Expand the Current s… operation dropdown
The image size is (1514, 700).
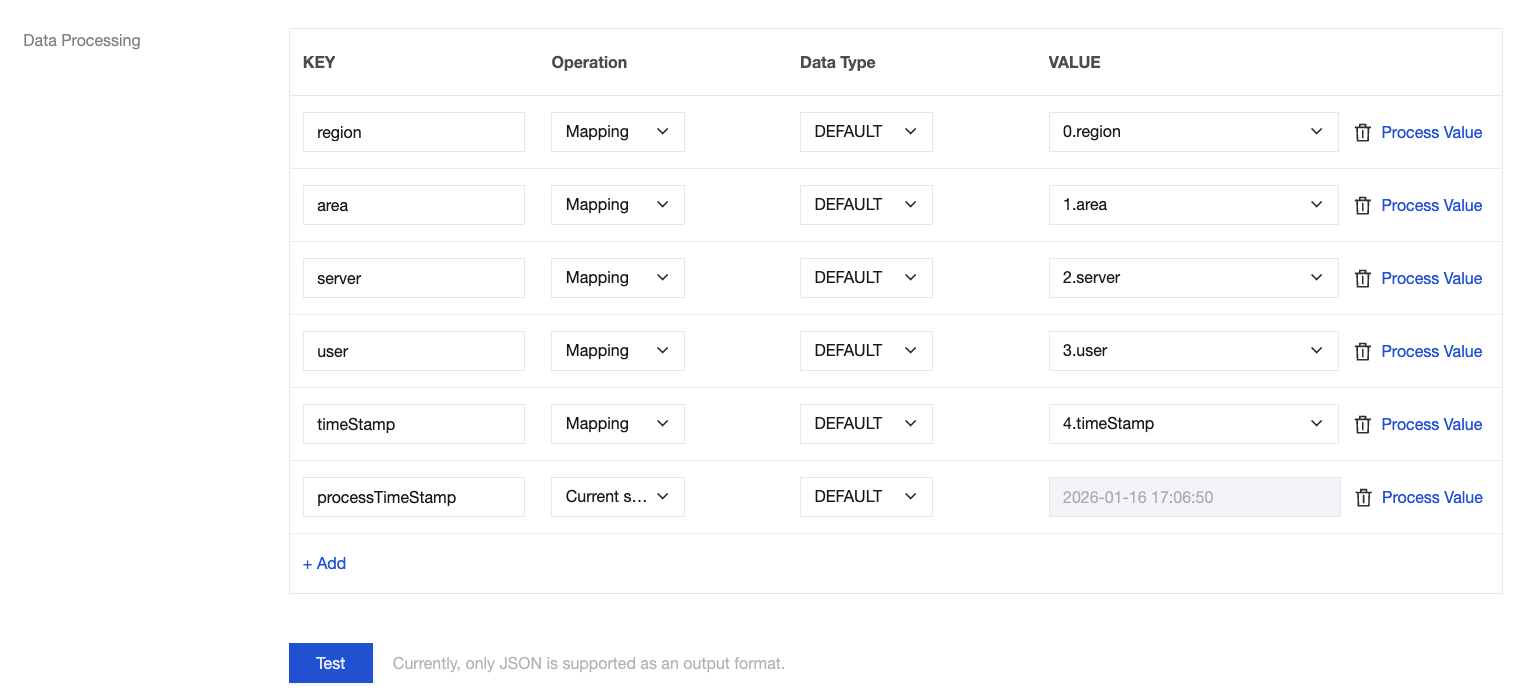coord(617,497)
